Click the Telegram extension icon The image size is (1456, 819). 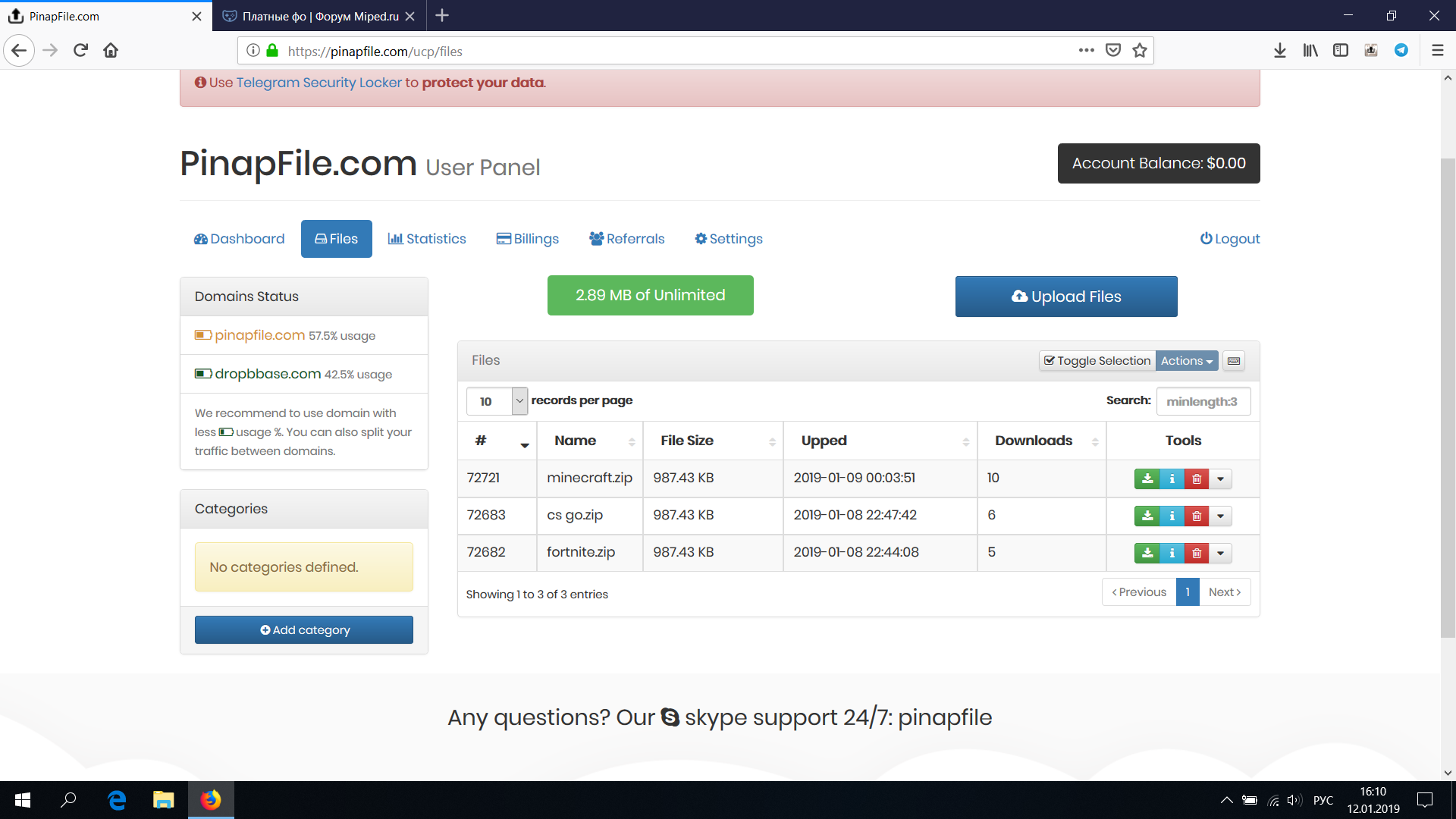[1401, 51]
